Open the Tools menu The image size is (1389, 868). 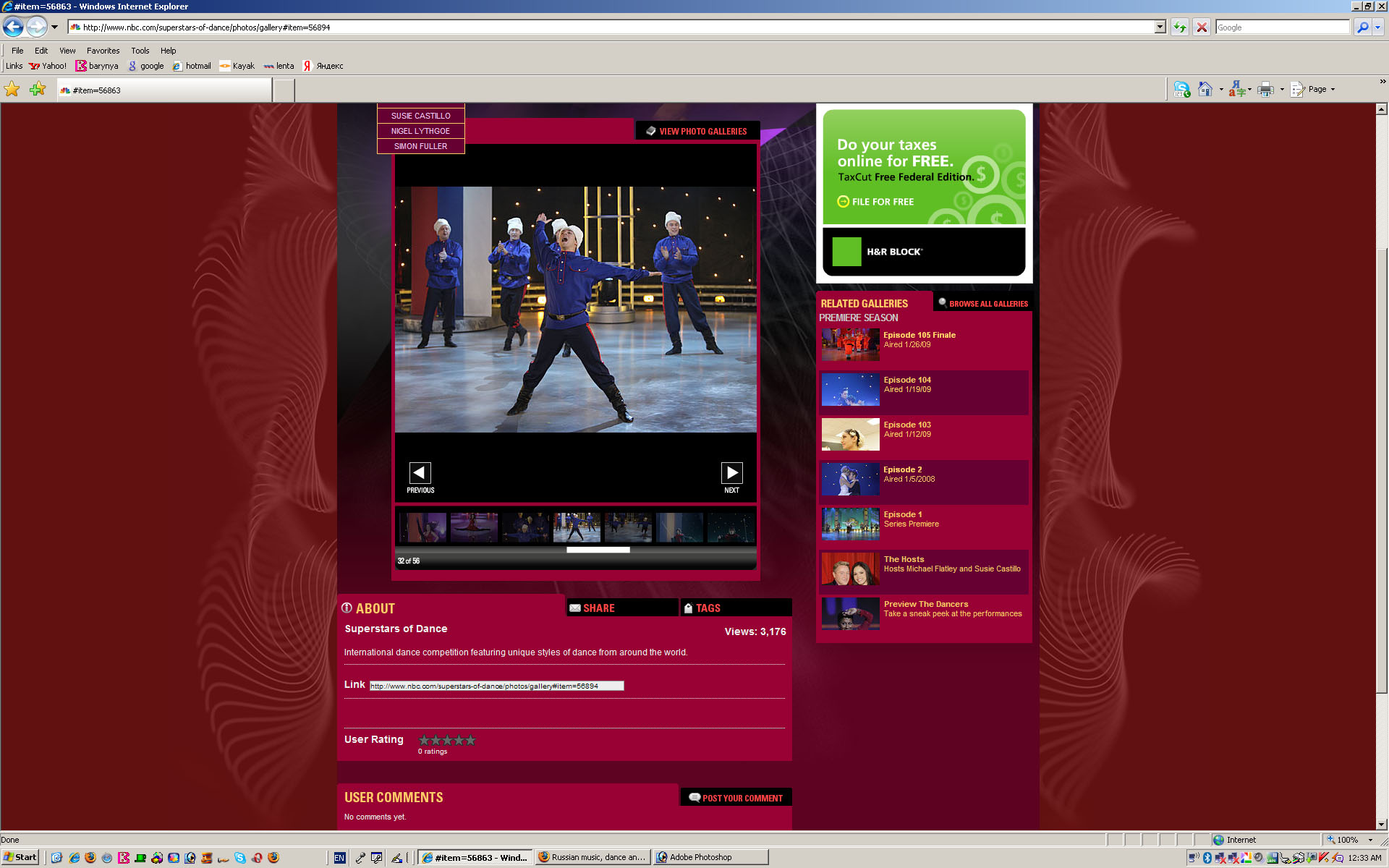tap(140, 51)
